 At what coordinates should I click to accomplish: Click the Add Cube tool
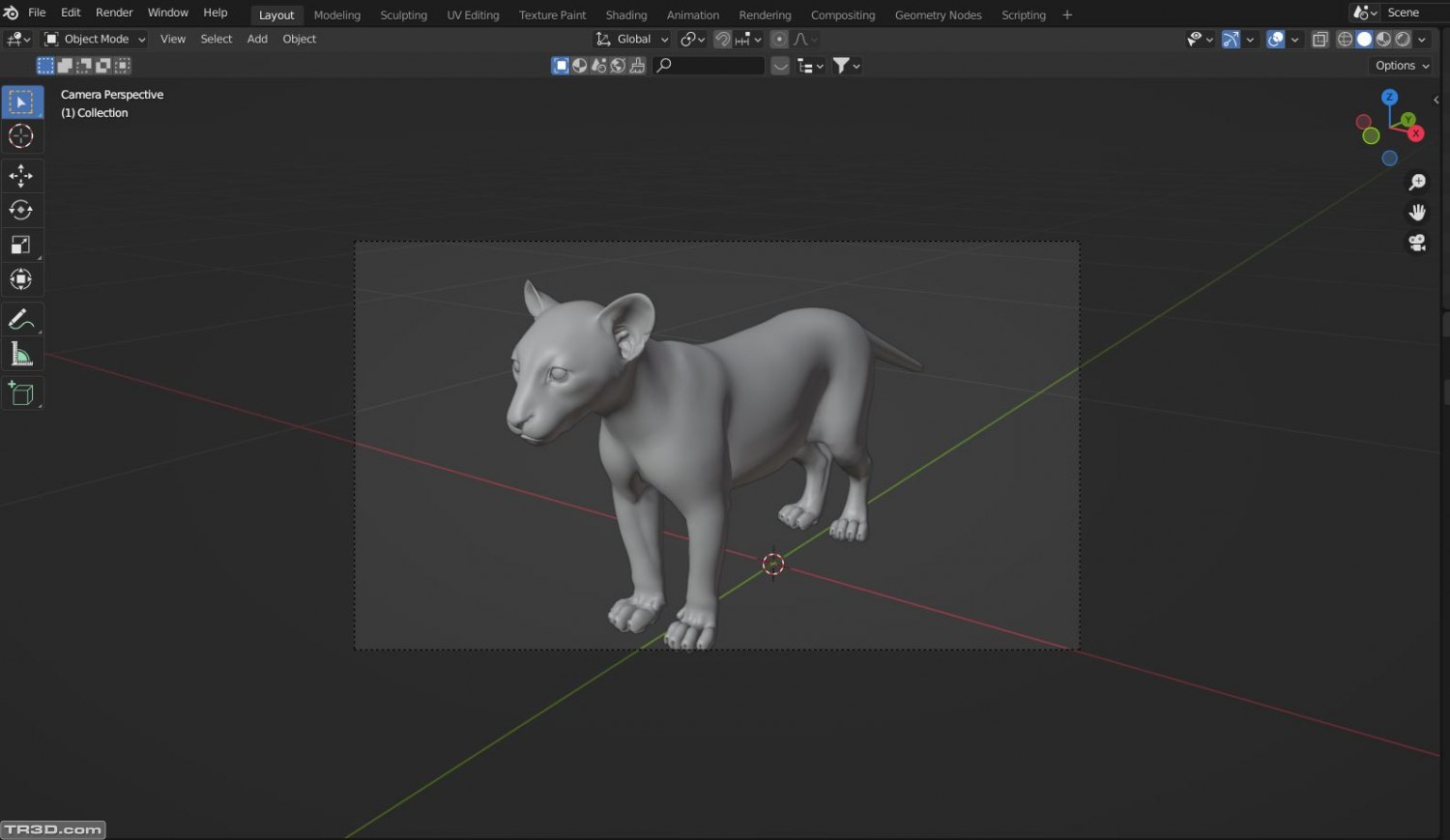click(x=21, y=393)
